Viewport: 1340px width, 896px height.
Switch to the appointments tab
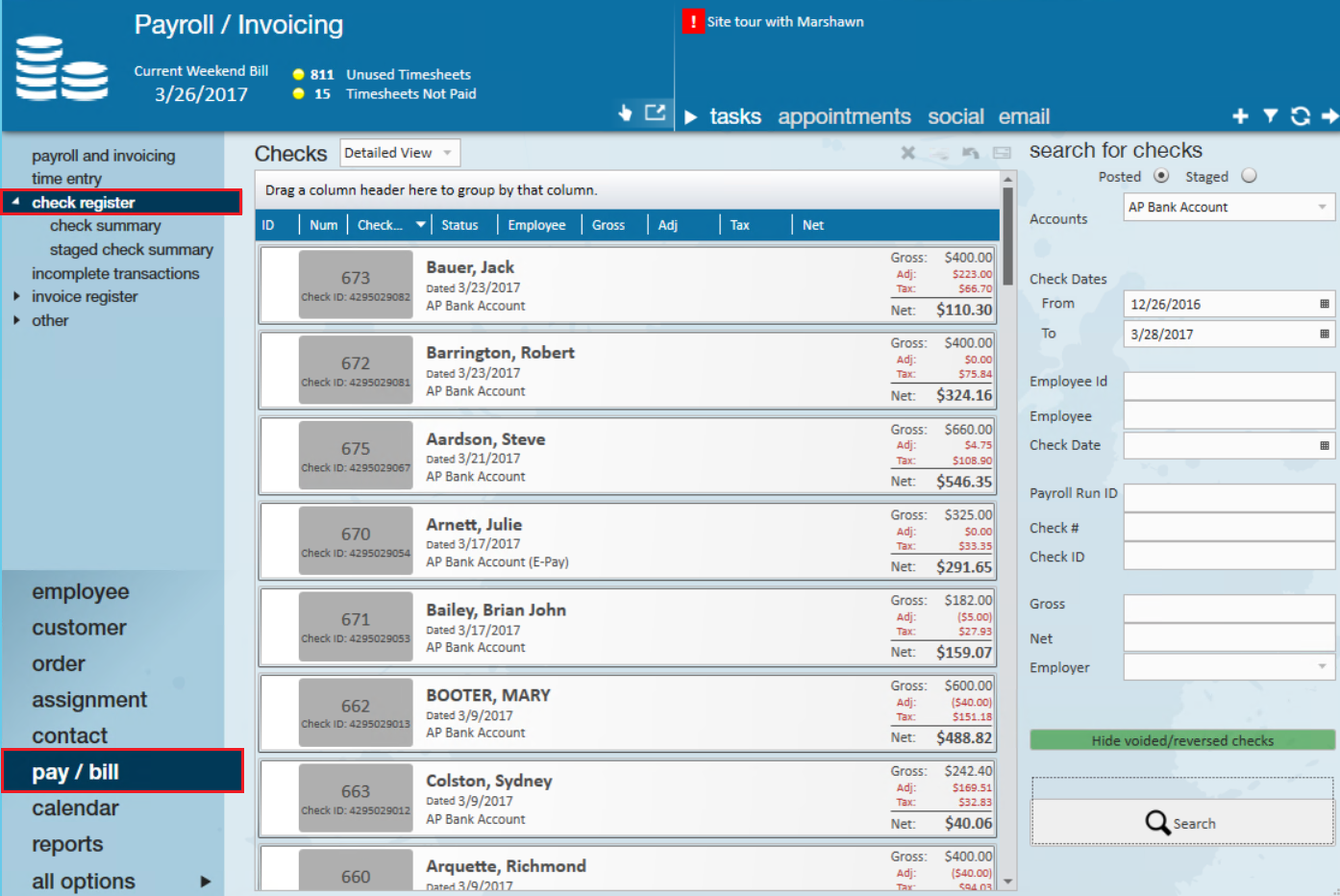pyautogui.click(x=844, y=117)
